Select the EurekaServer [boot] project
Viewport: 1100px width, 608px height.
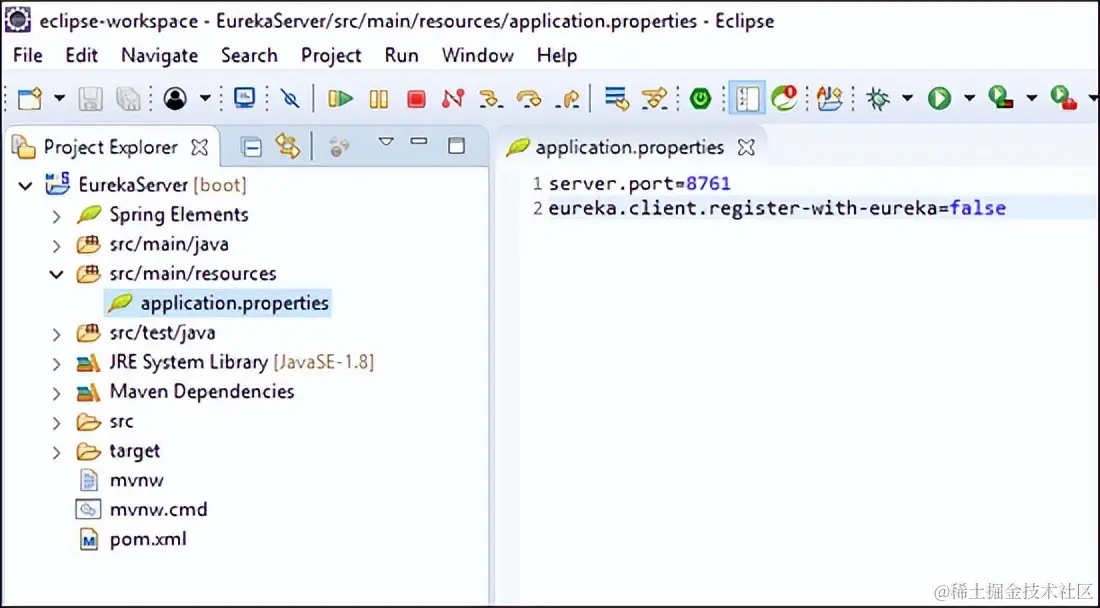click(162, 185)
